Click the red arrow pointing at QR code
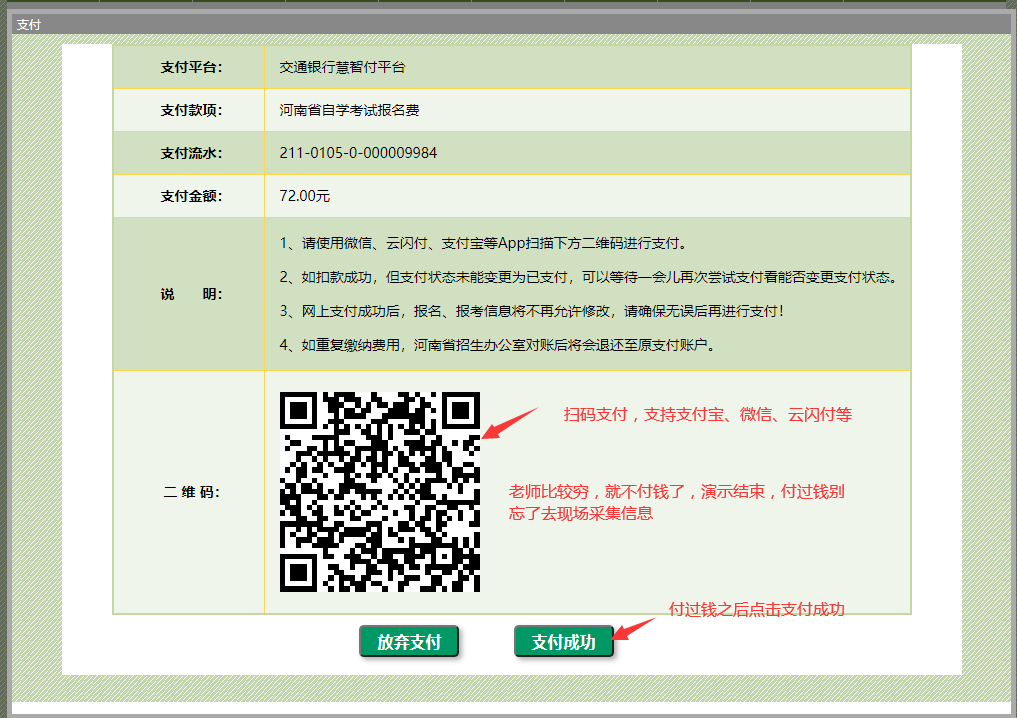This screenshot has width=1017, height=718. point(509,423)
